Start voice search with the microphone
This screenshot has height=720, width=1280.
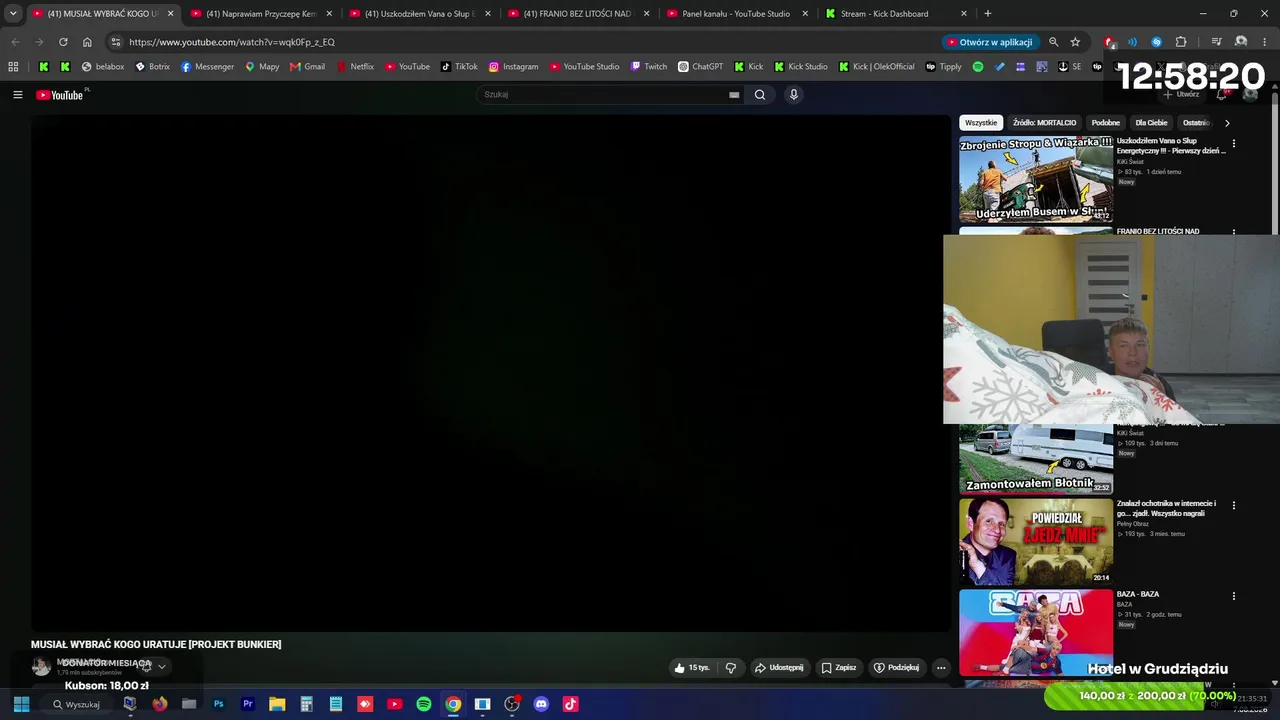794,95
